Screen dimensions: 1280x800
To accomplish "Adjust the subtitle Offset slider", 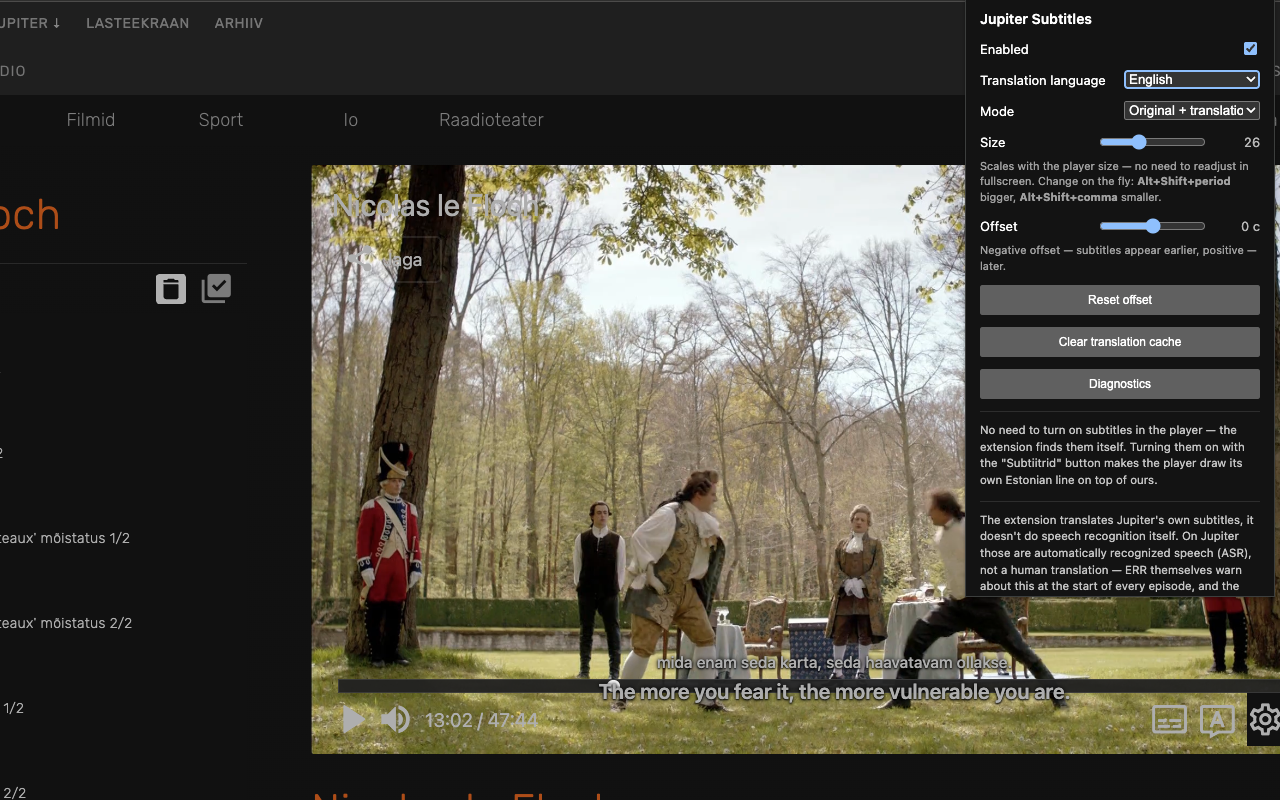I will click(x=1152, y=226).
